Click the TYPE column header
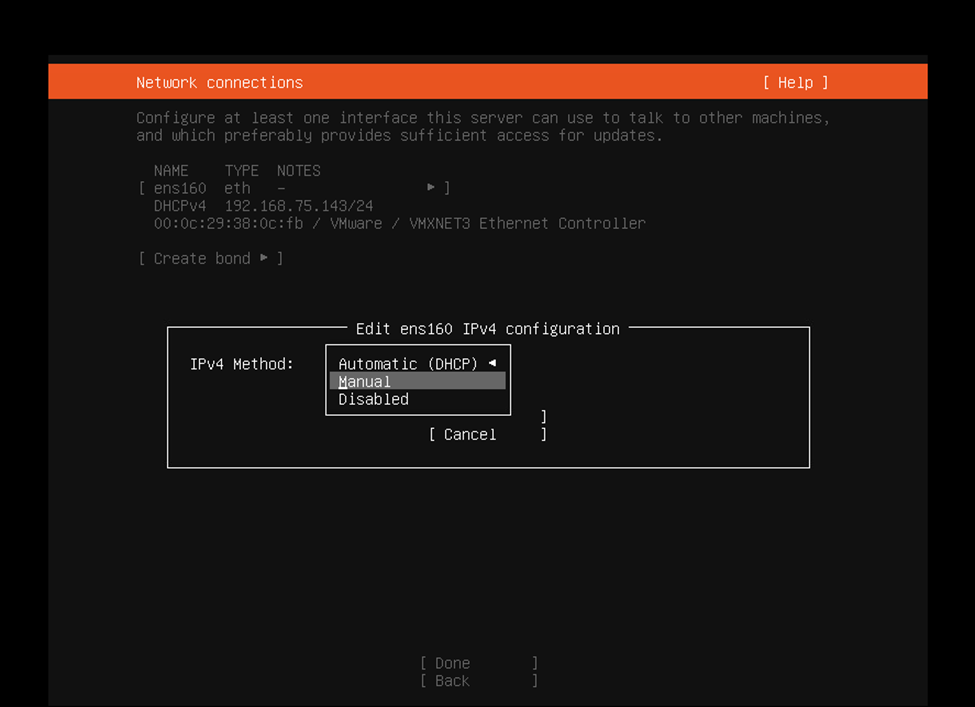 click(241, 170)
